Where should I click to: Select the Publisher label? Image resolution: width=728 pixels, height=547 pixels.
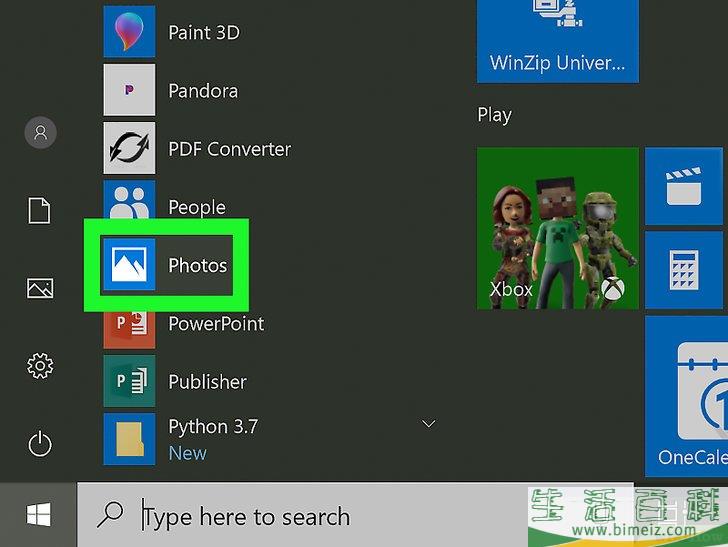(207, 382)
